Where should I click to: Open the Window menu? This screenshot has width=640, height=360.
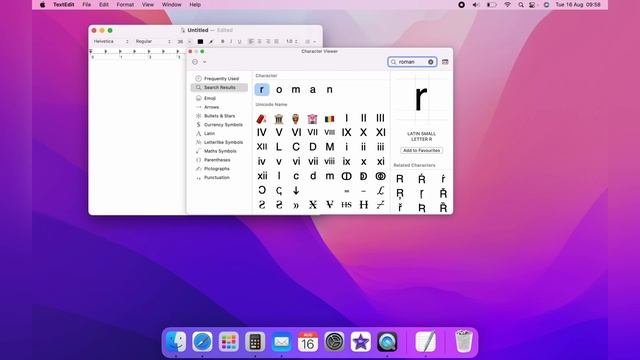[171, 4]
